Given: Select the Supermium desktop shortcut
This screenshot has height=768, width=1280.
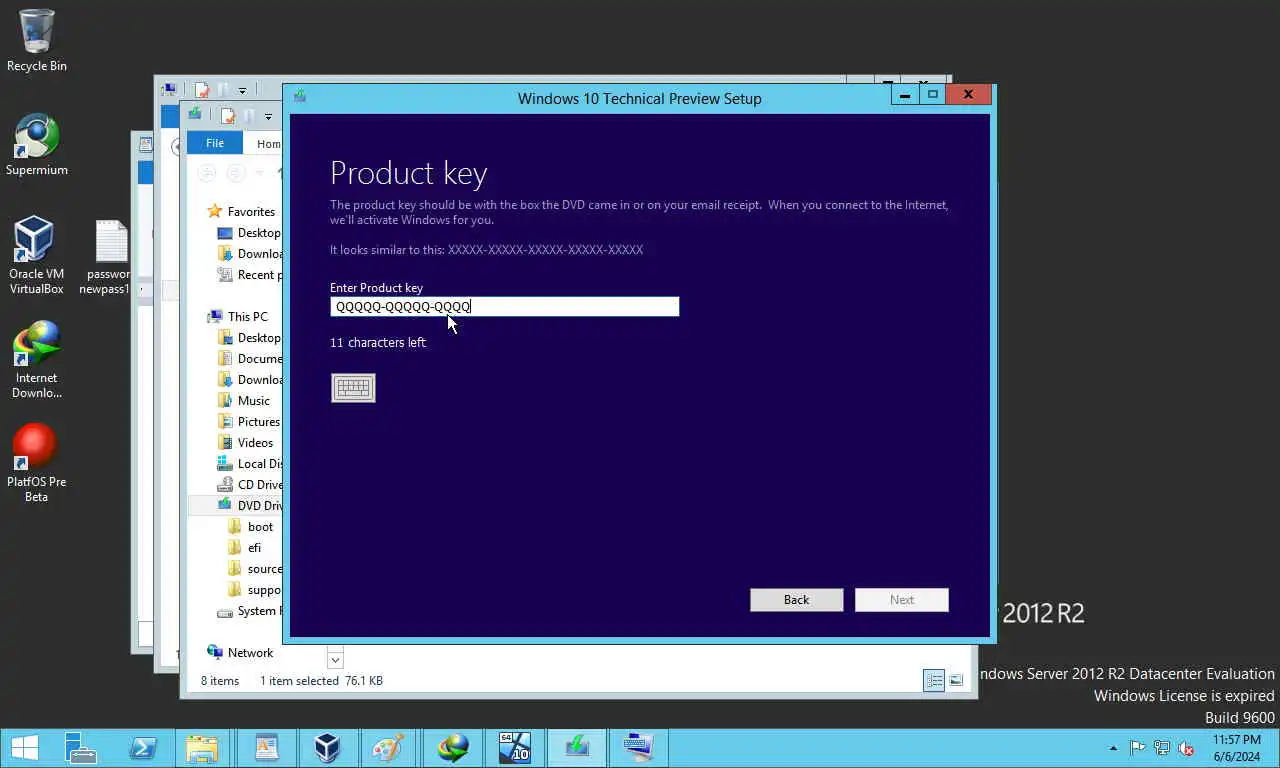Looking at the screenshot, I should click(37, 145).
